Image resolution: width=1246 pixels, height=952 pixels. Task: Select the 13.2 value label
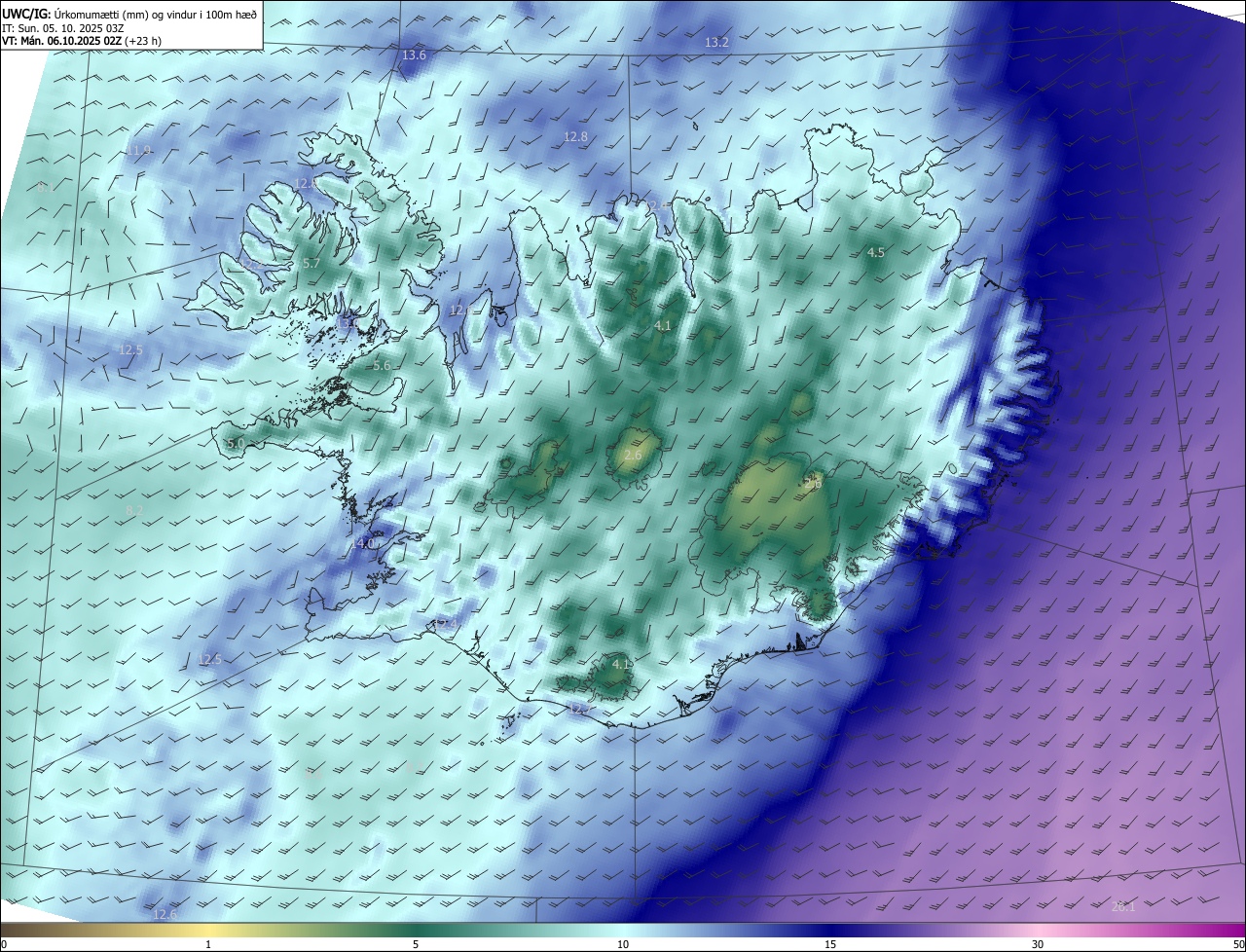716,42
